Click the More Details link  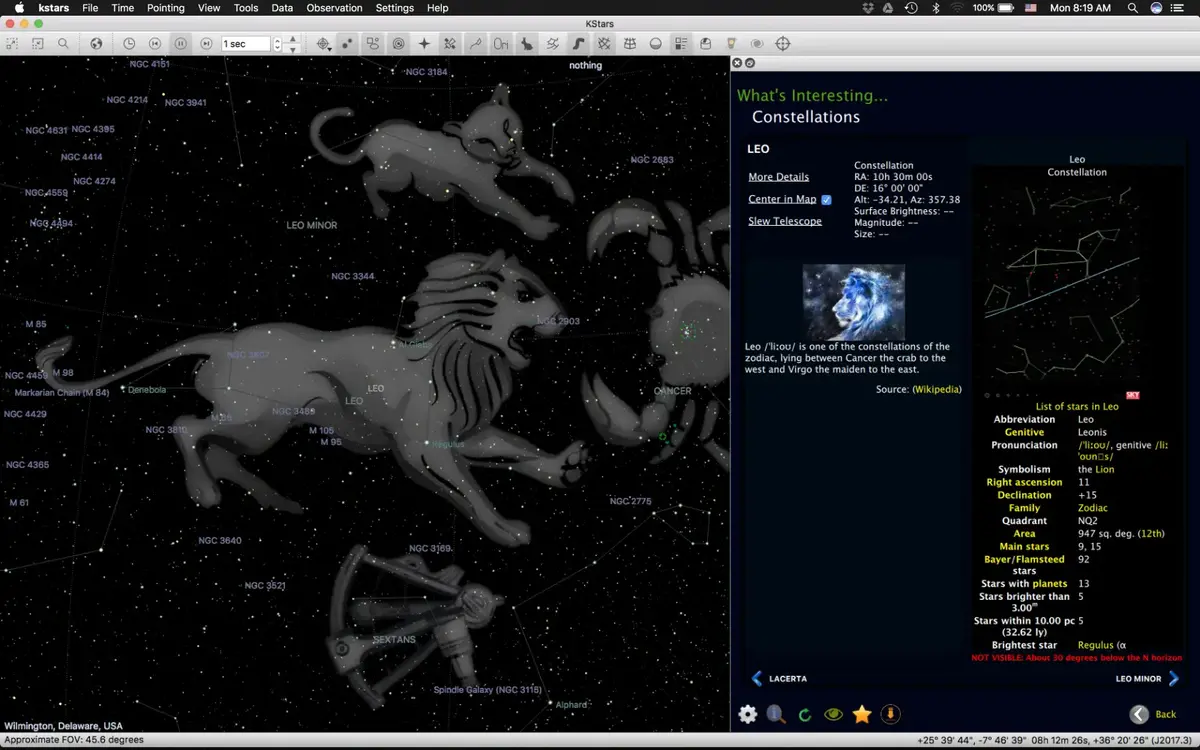click(778, 177)
